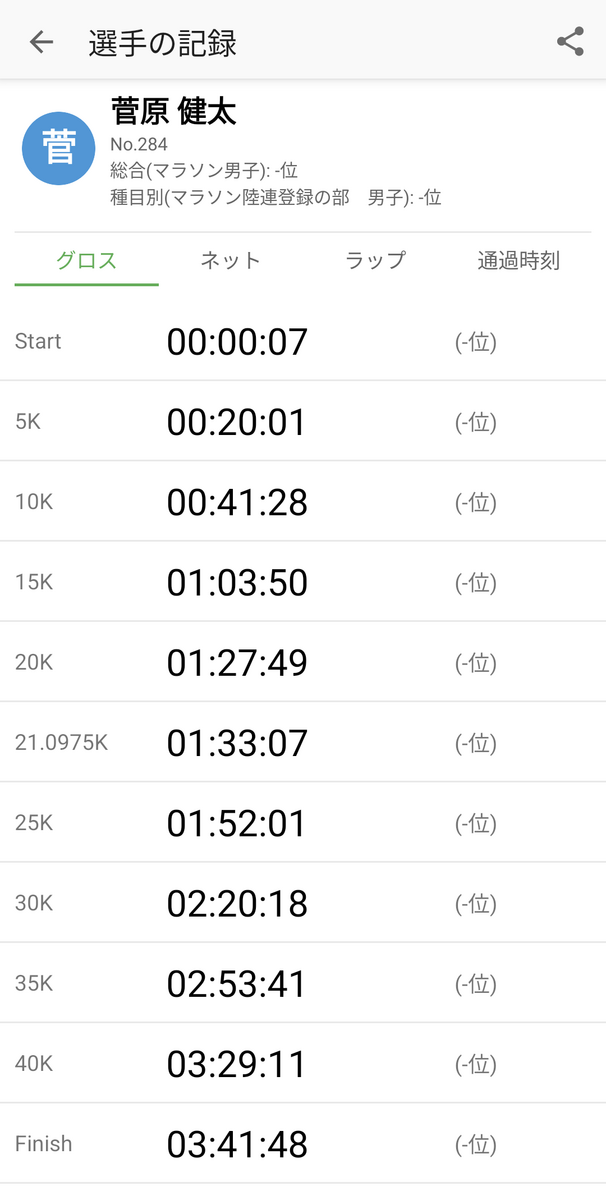The height and width of the screenshot is (1200, 606).
Task: Select the グロス tab
Action: [87, 261]
